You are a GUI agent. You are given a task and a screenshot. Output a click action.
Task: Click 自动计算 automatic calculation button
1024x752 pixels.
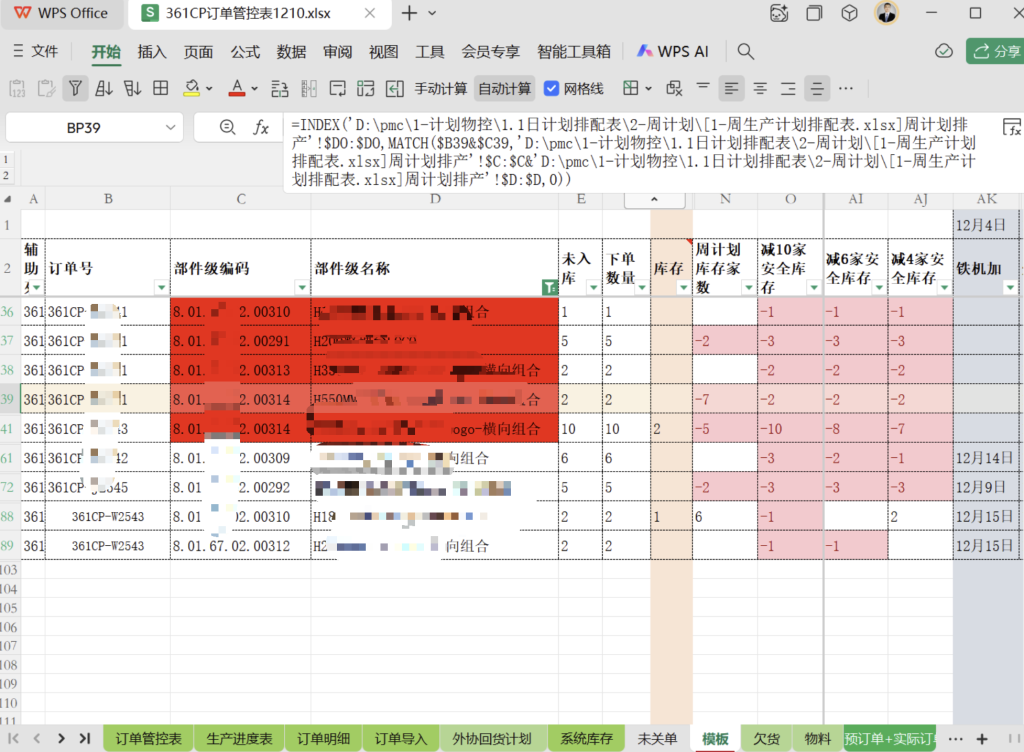(505, 89)
